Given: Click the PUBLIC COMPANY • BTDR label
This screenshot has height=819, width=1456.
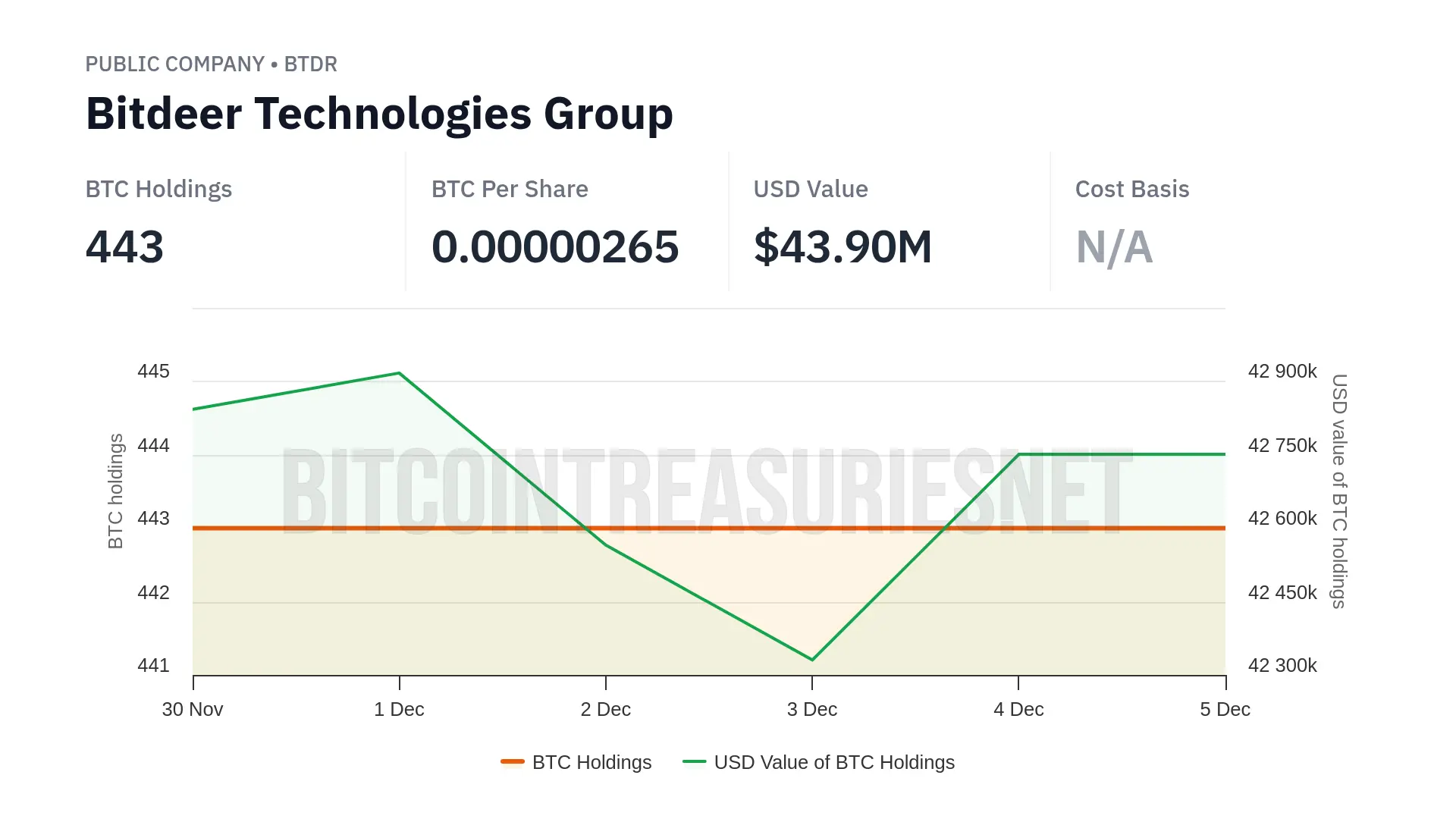Looking at the screenshot, I should tap(211, 64).
